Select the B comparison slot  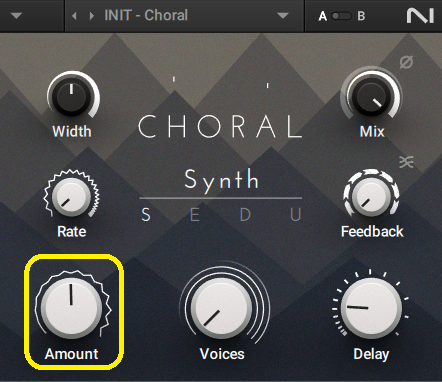coord(361,16)
